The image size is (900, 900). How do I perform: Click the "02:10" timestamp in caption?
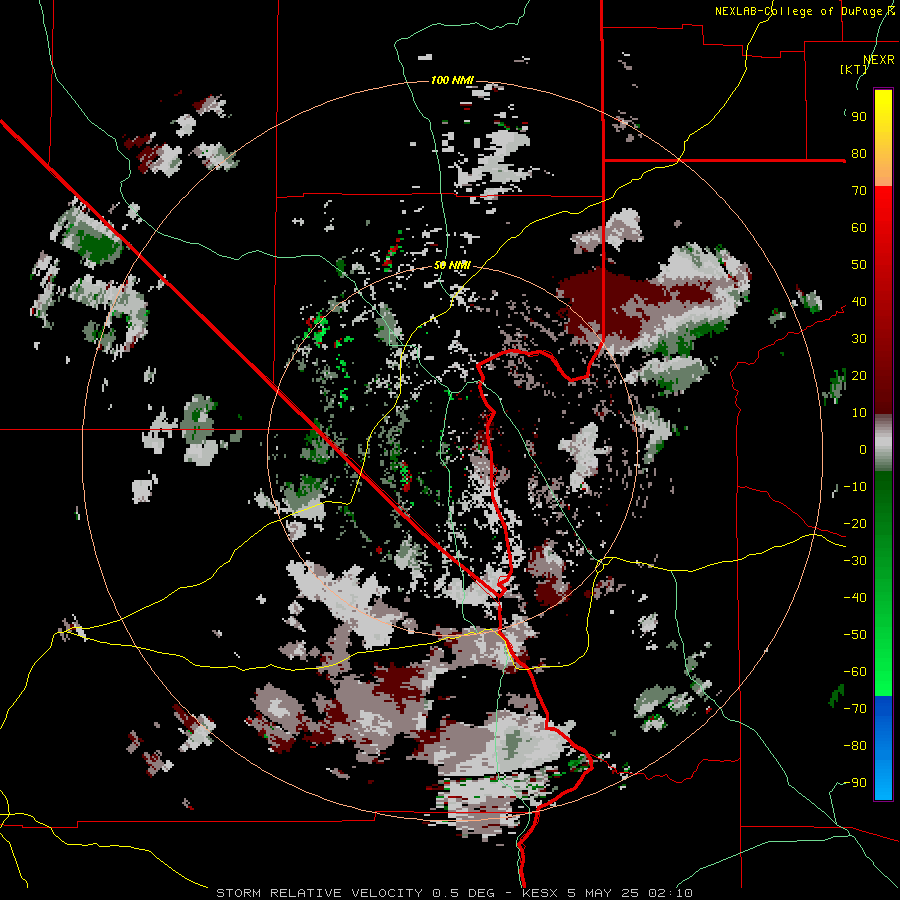click(x=670, y=893)
